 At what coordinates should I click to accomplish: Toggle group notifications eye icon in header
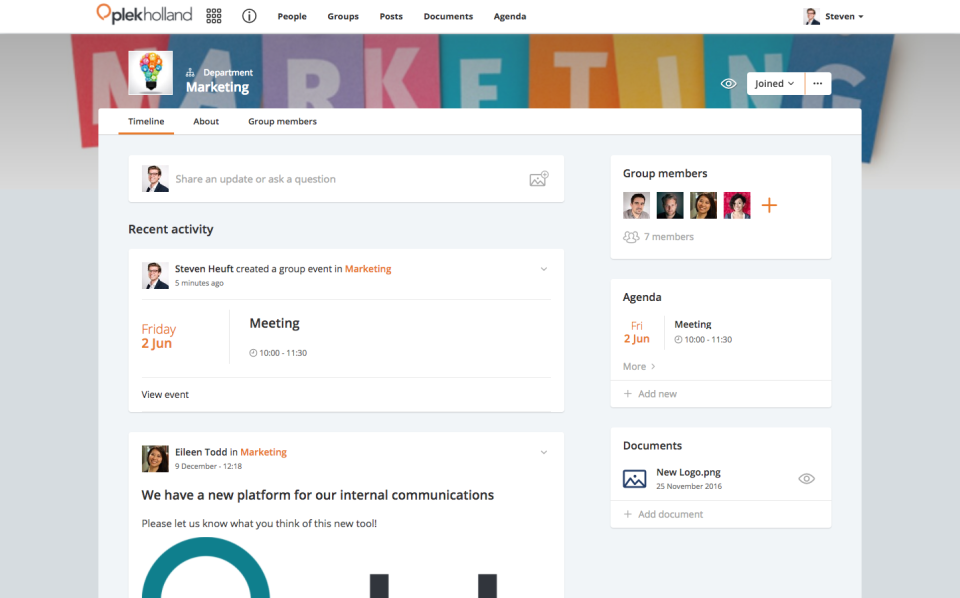[729, 83]
